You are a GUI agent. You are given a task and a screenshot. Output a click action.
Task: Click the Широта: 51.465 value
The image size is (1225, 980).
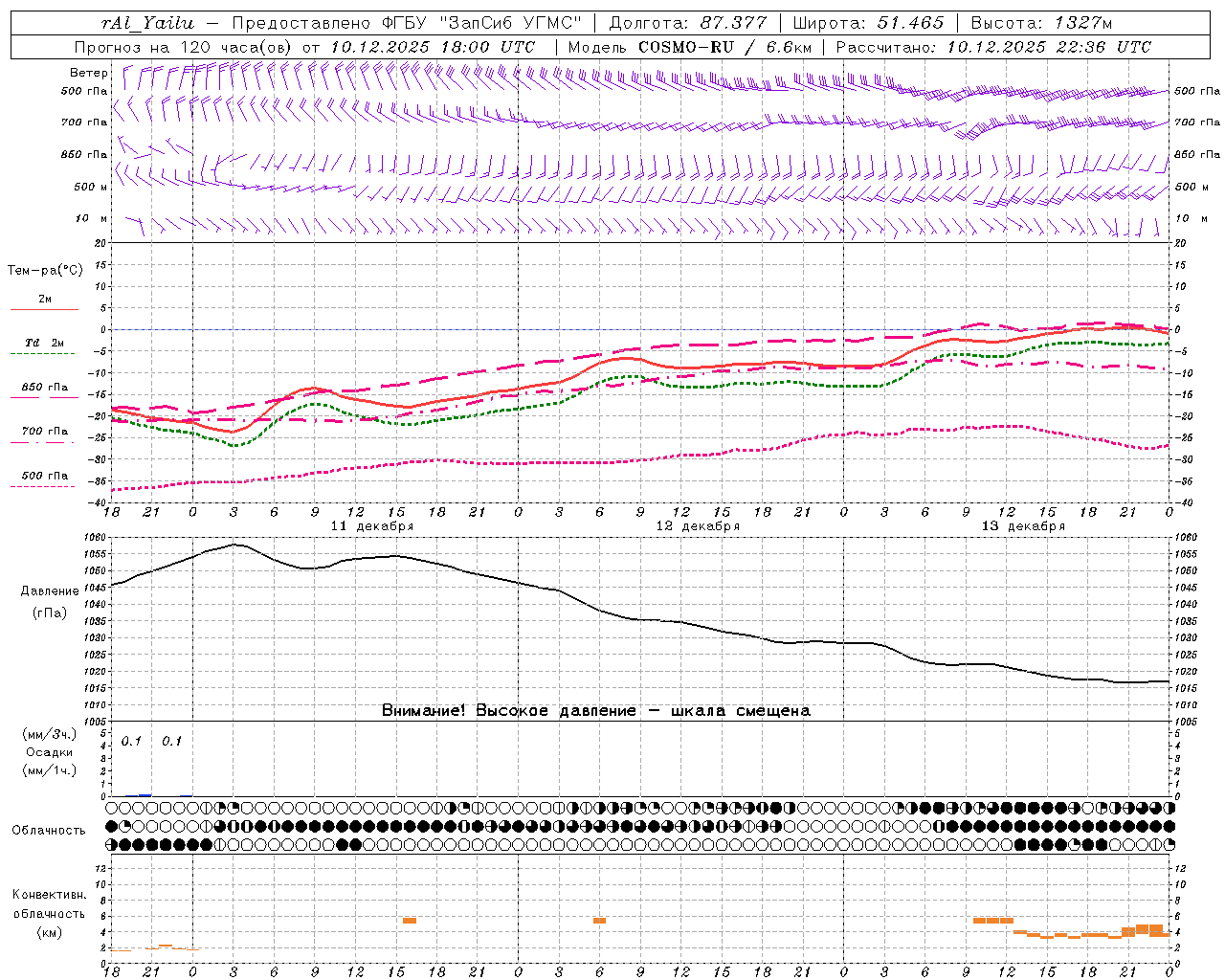[x=868, y=23]
